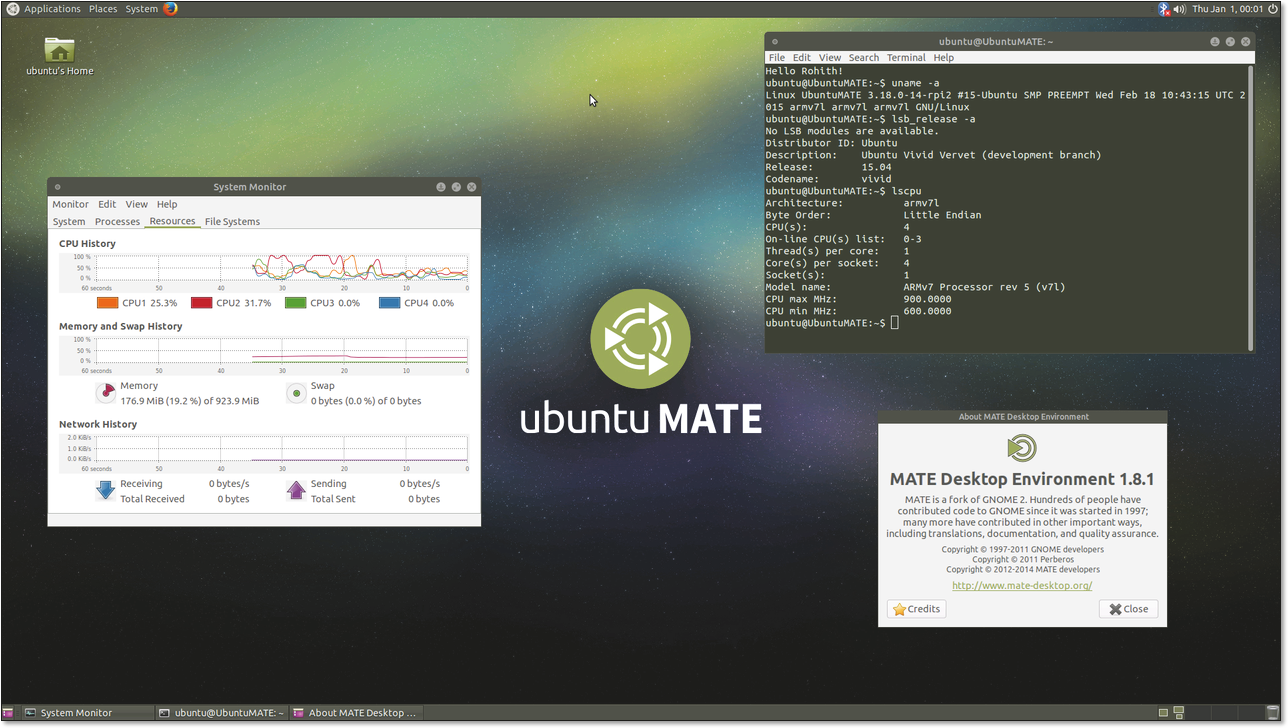The image size is (1288, 728).
Task: Click the Memory pie icon in System Monitor
Action: [106, 393]
